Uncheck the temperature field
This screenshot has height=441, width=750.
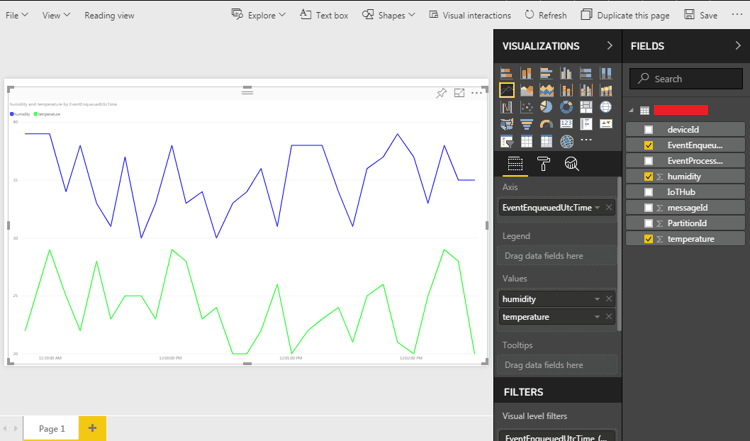(x=649, y=239)
